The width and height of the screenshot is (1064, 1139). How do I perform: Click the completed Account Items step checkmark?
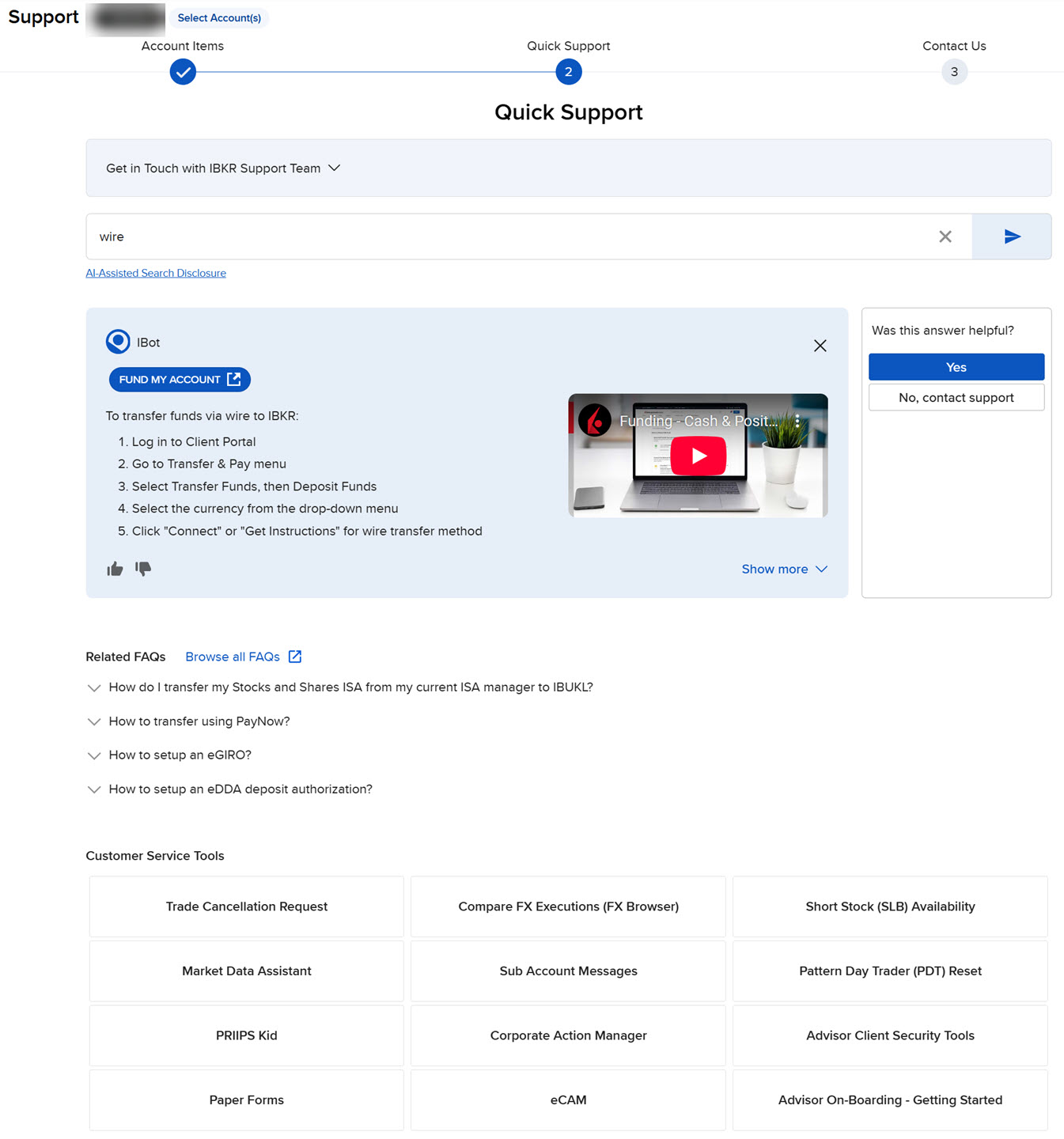pyautogui.click(x=183, y=72)
